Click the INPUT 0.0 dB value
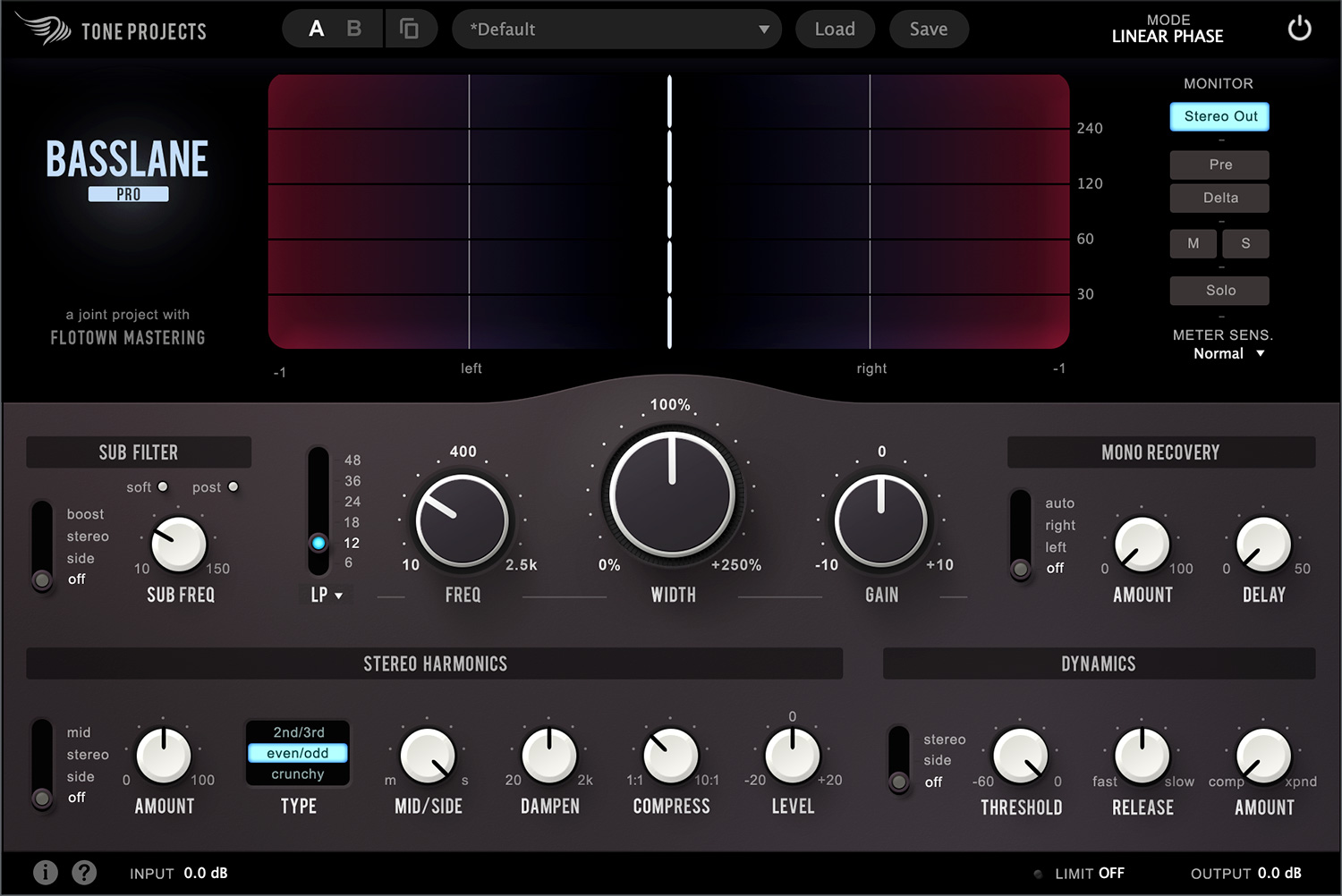 (x=206, y=873)
